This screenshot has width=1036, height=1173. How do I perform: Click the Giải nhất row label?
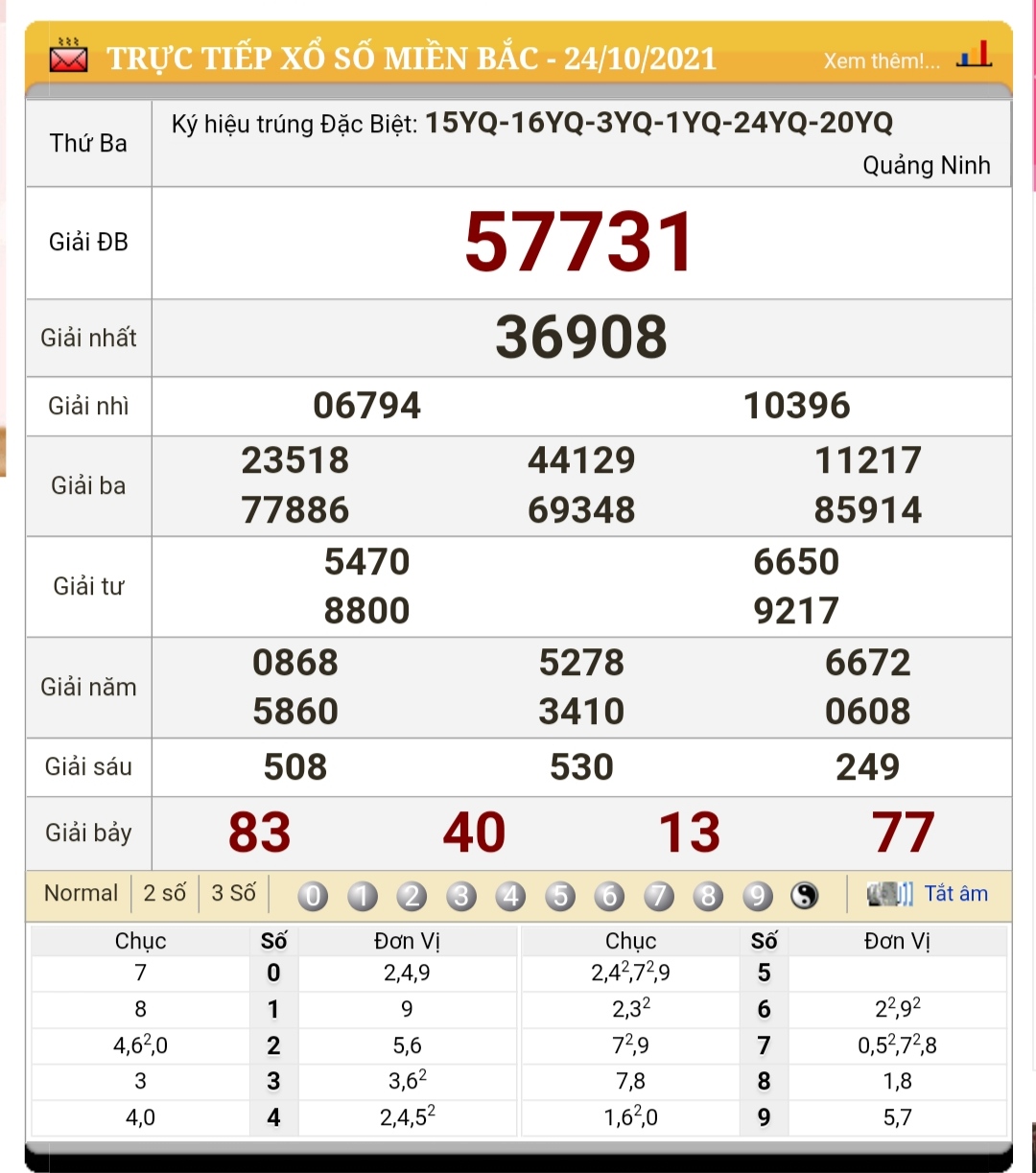click(88, 338)
